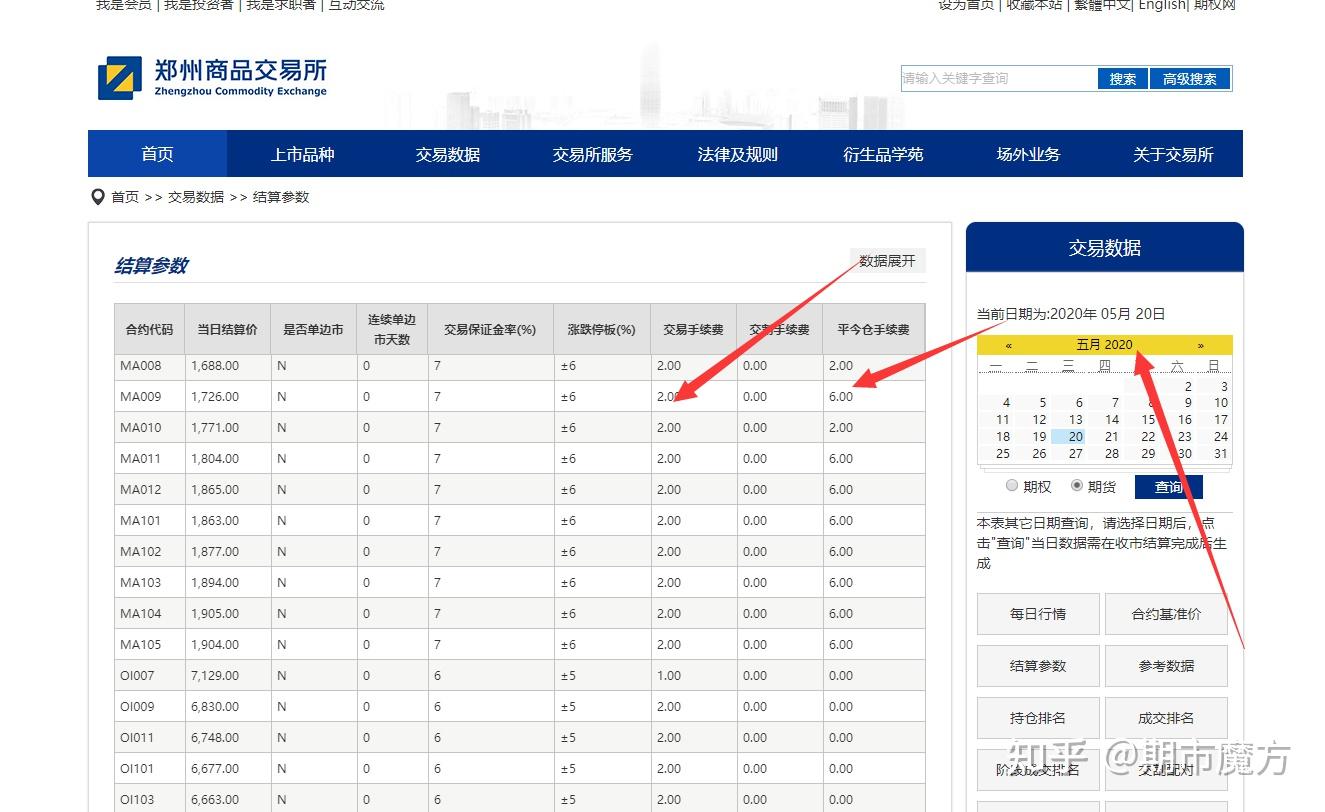Click the 我是求职者 top link
1325x812 pixels.
(281, 5)
